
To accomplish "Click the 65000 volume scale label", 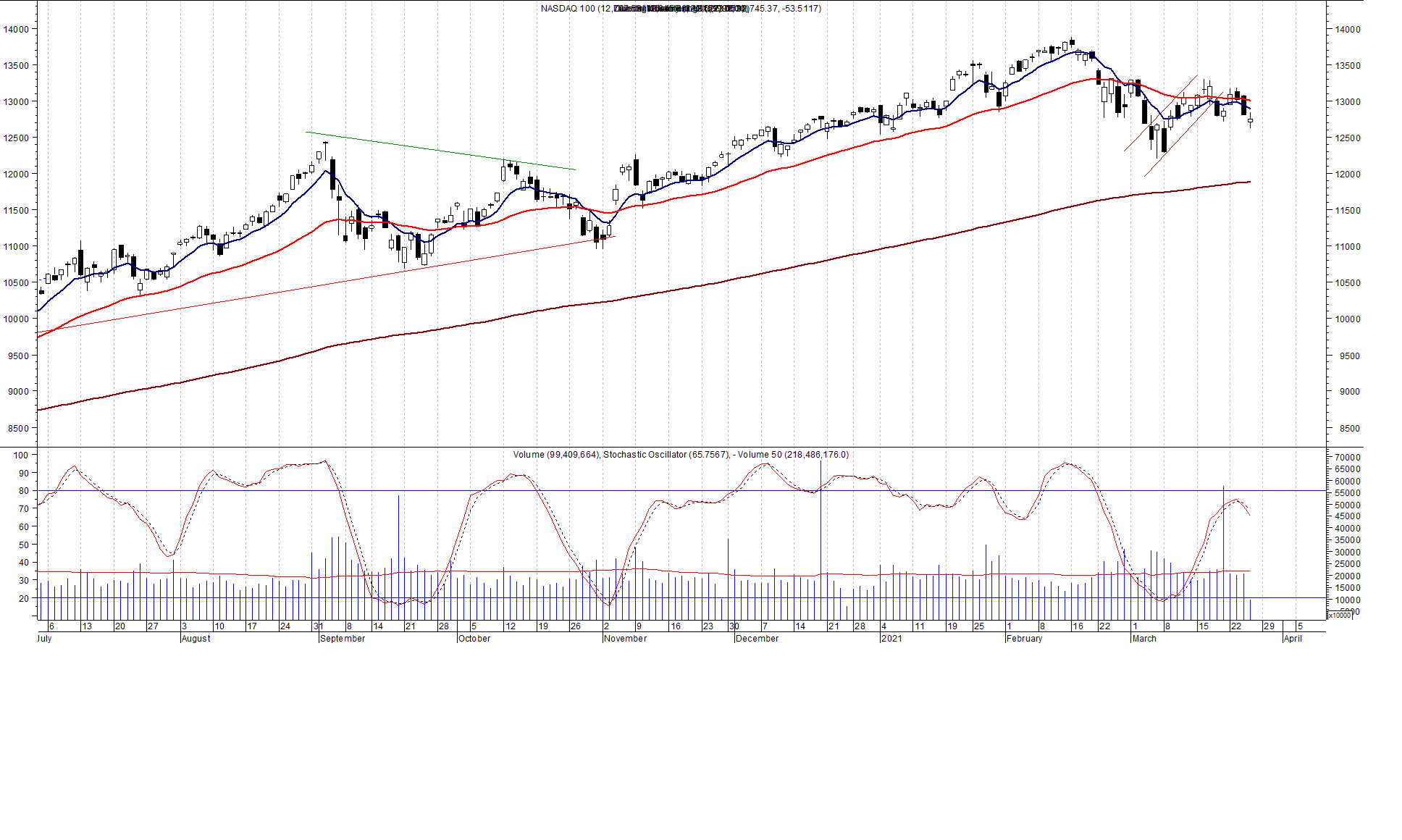I will [1348, 469].
